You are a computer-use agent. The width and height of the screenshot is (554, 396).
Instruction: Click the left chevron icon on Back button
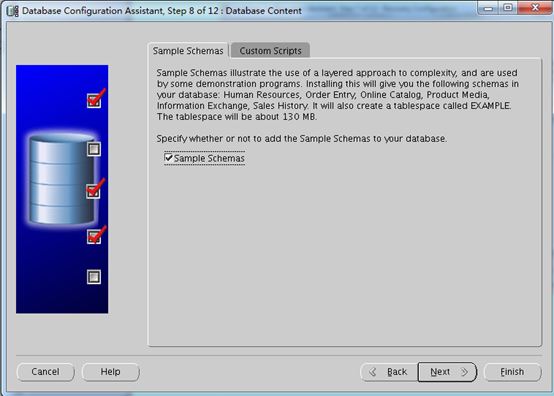[x=372, y=372]
